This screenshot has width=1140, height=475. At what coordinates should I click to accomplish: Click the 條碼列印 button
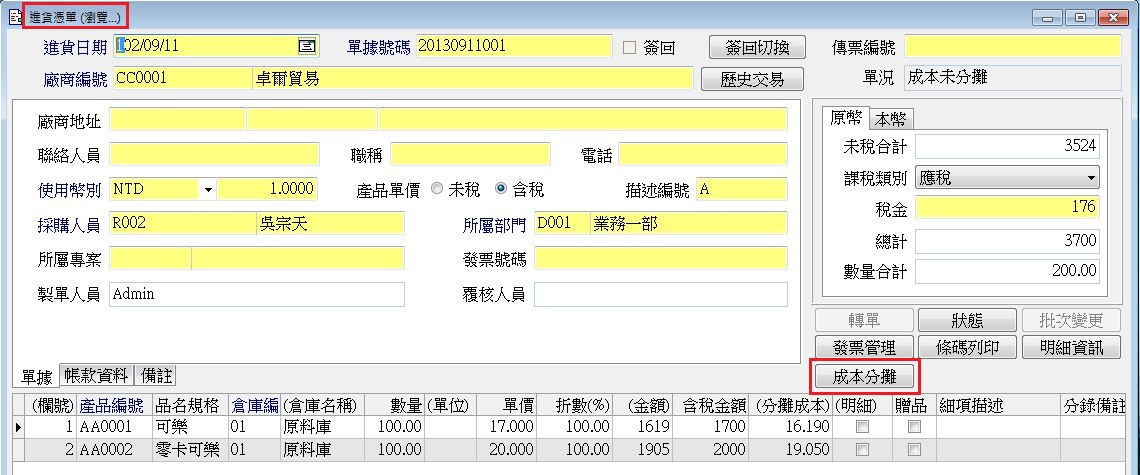coord(966,348)
